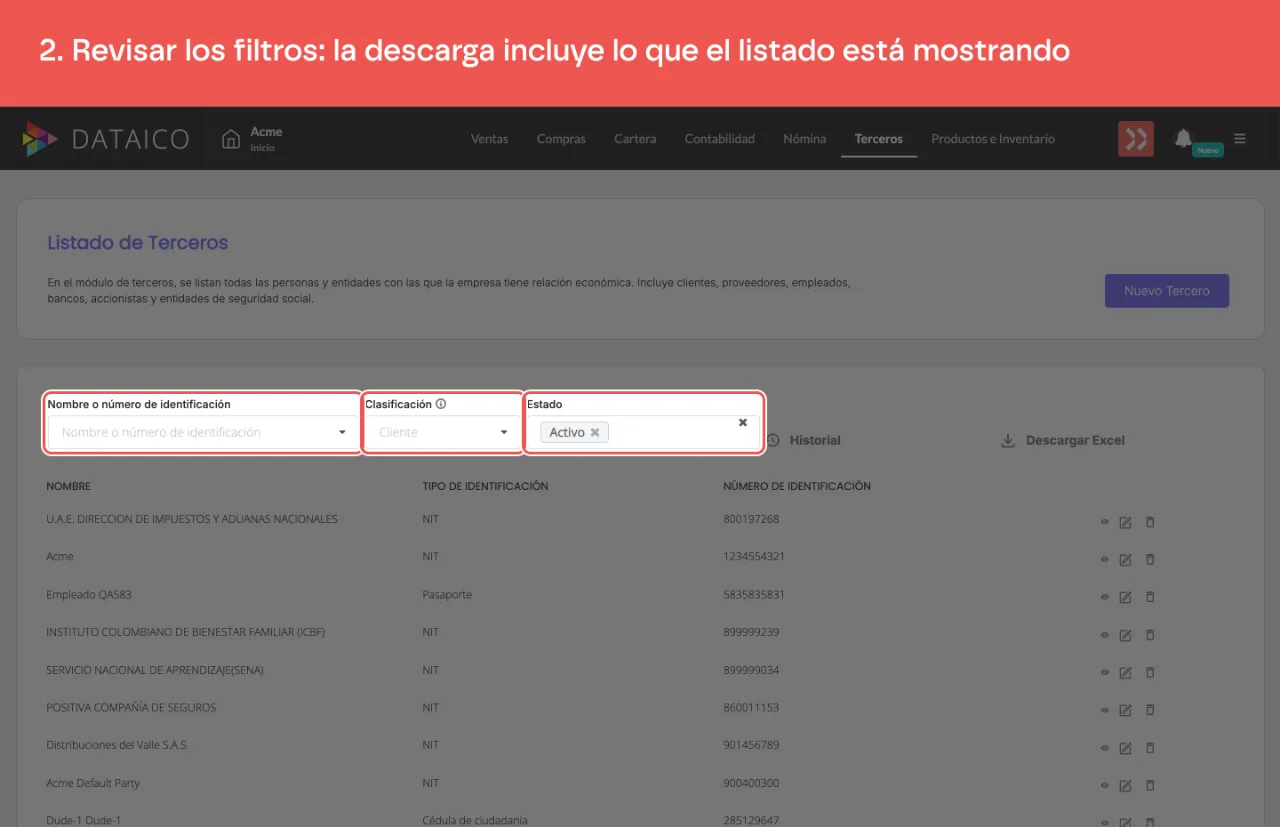Edit the INSTITUTO COLOMBIANO DE BIENESTAR FAMILIAR row
1280x827 pixels.
(1125, 634)
